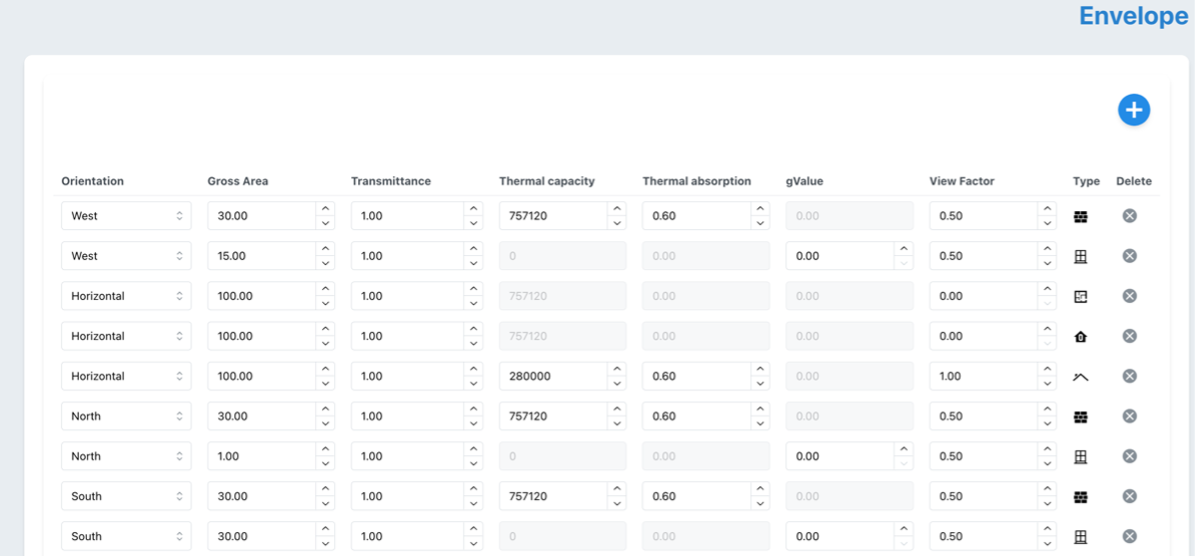Open Orientation dropdown of North 1.00 row

pos(126,456)
